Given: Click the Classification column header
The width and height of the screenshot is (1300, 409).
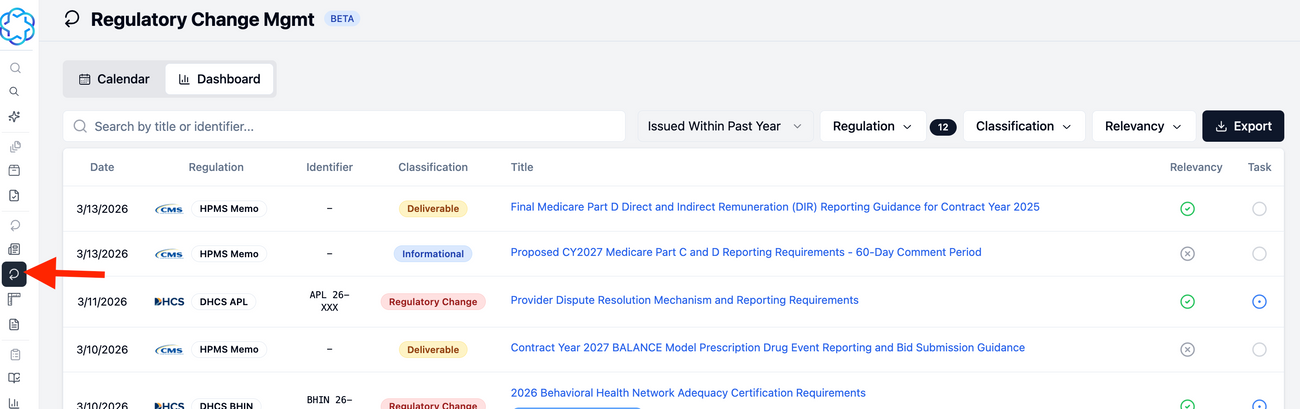Looking at the screenshot, I should [433, 167].
